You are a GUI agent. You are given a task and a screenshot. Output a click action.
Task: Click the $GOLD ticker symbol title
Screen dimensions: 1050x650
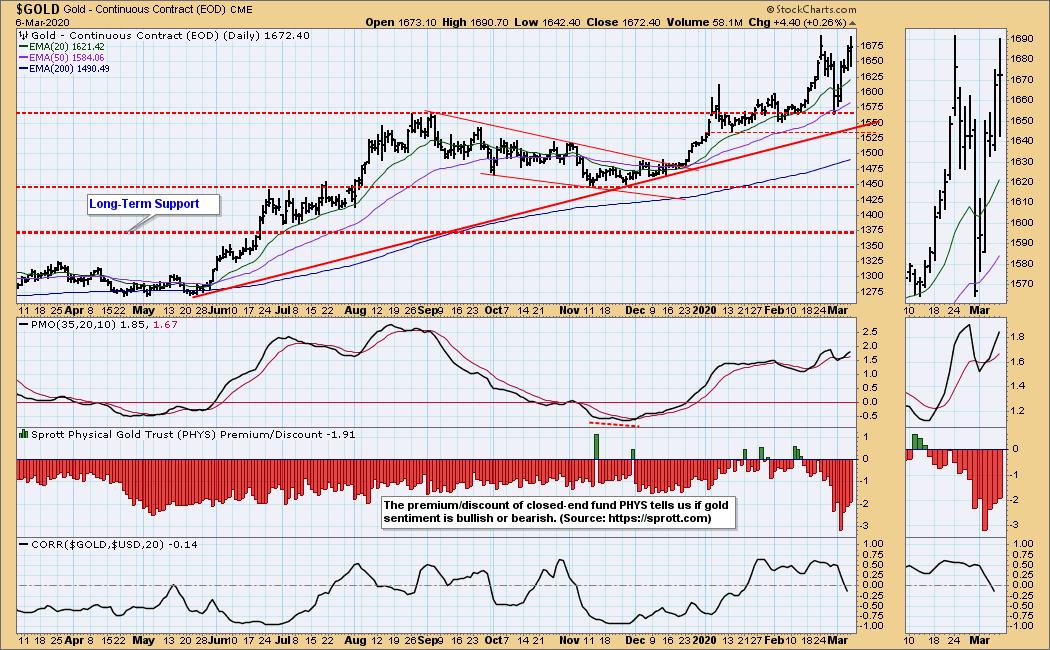(x=38, y=9)
